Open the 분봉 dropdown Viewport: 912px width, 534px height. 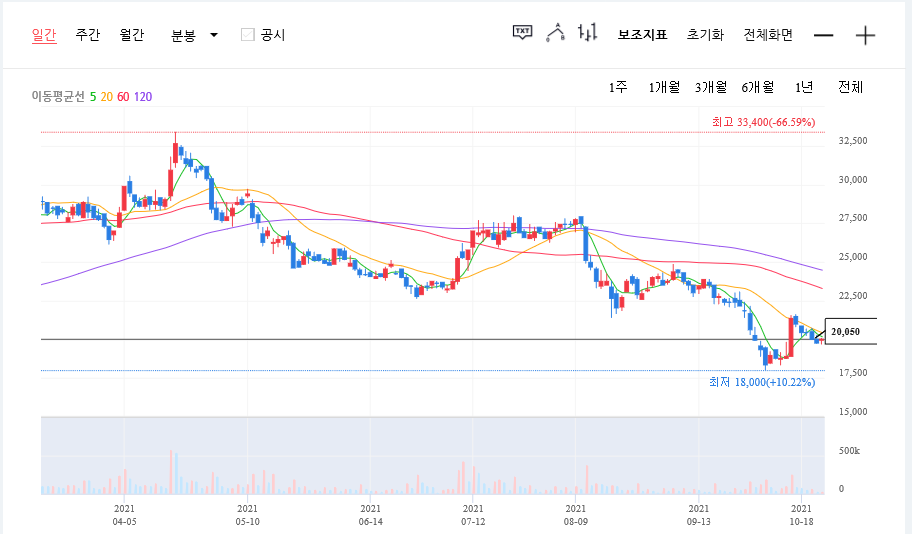(194, 35)
